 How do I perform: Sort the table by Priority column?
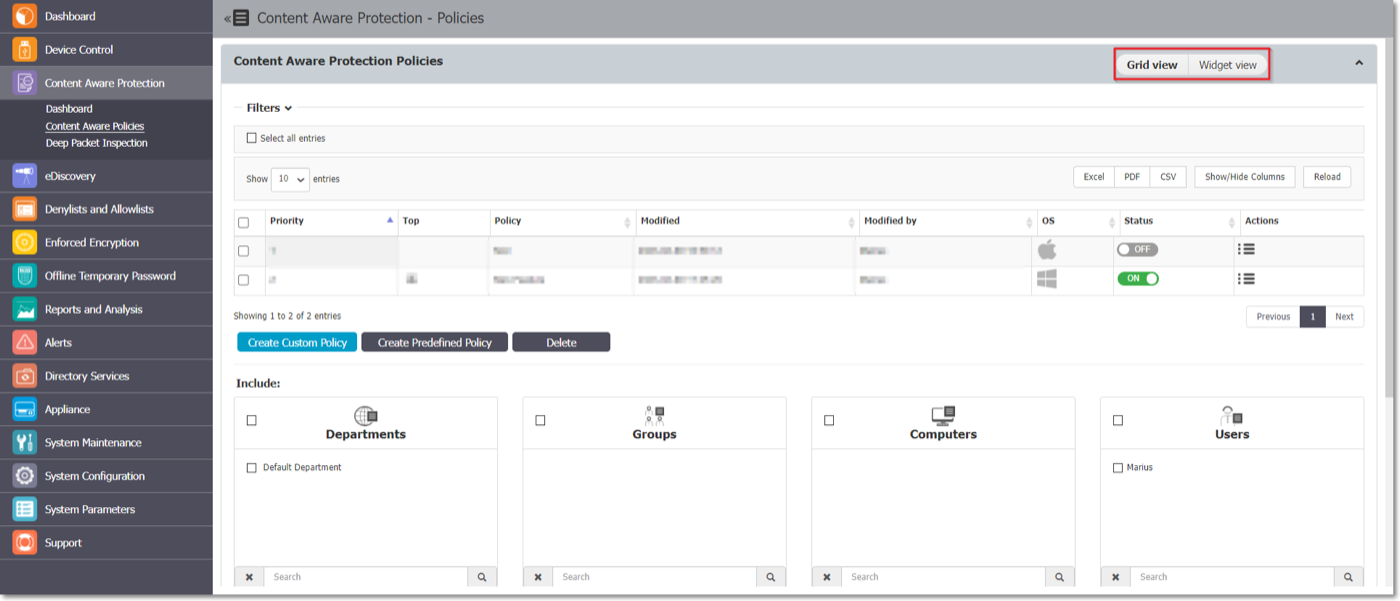[x=331, y=221]
